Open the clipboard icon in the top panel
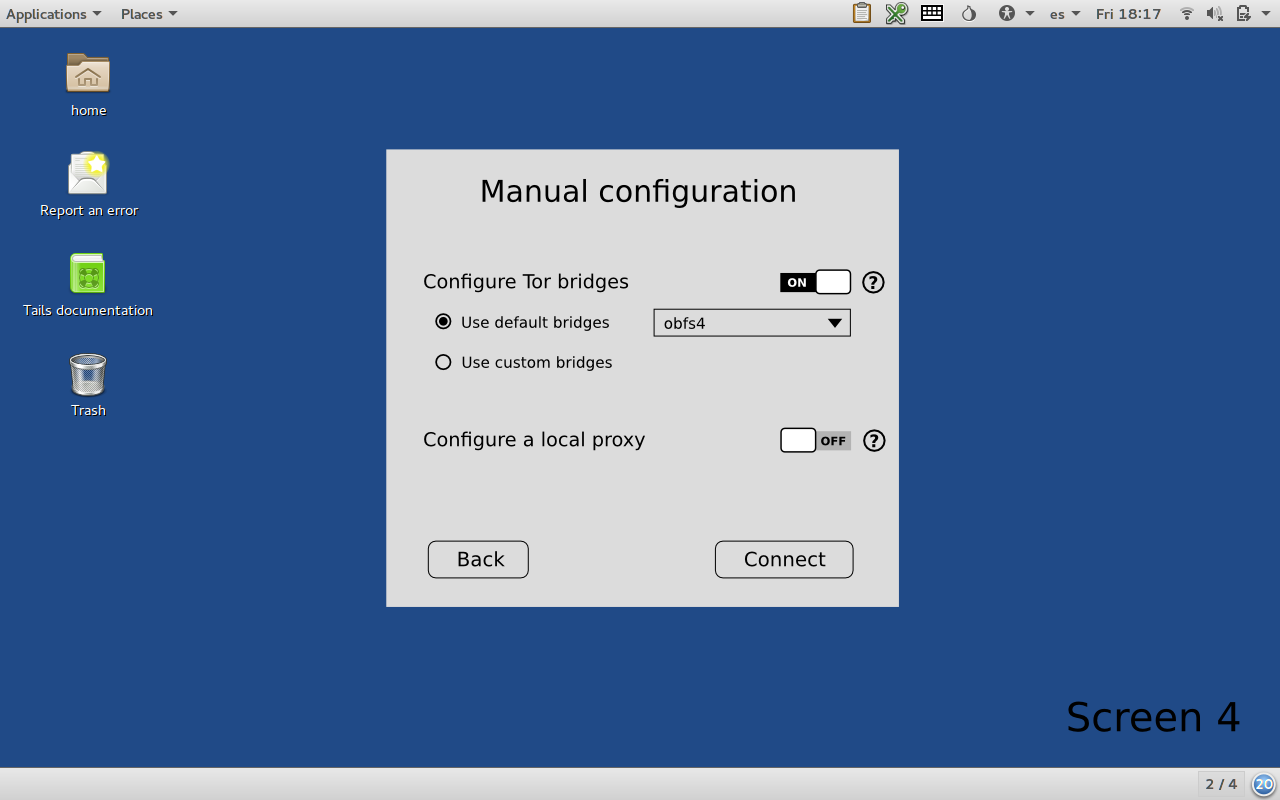The width and height of the screenshot is (1280, 800). [x=861, y=13]
